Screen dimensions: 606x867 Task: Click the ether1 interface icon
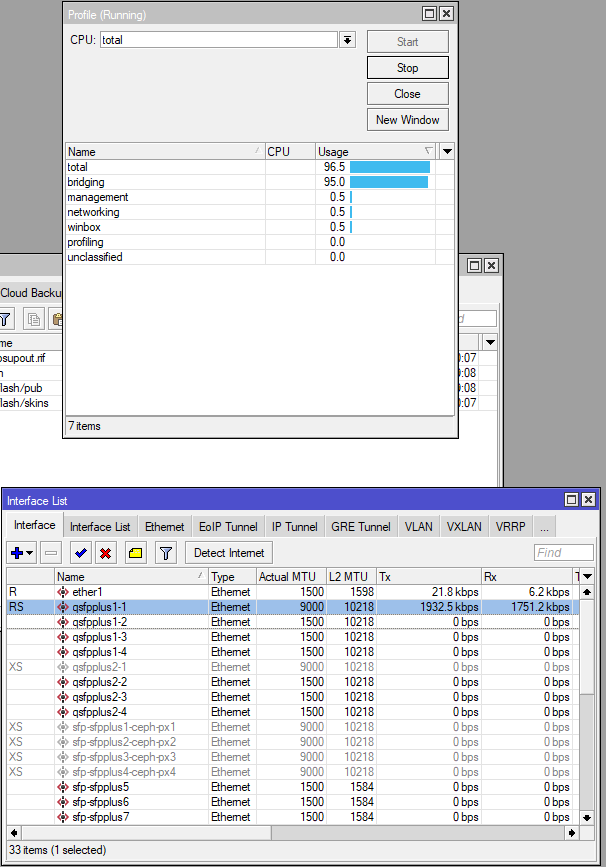coord(63,592)
